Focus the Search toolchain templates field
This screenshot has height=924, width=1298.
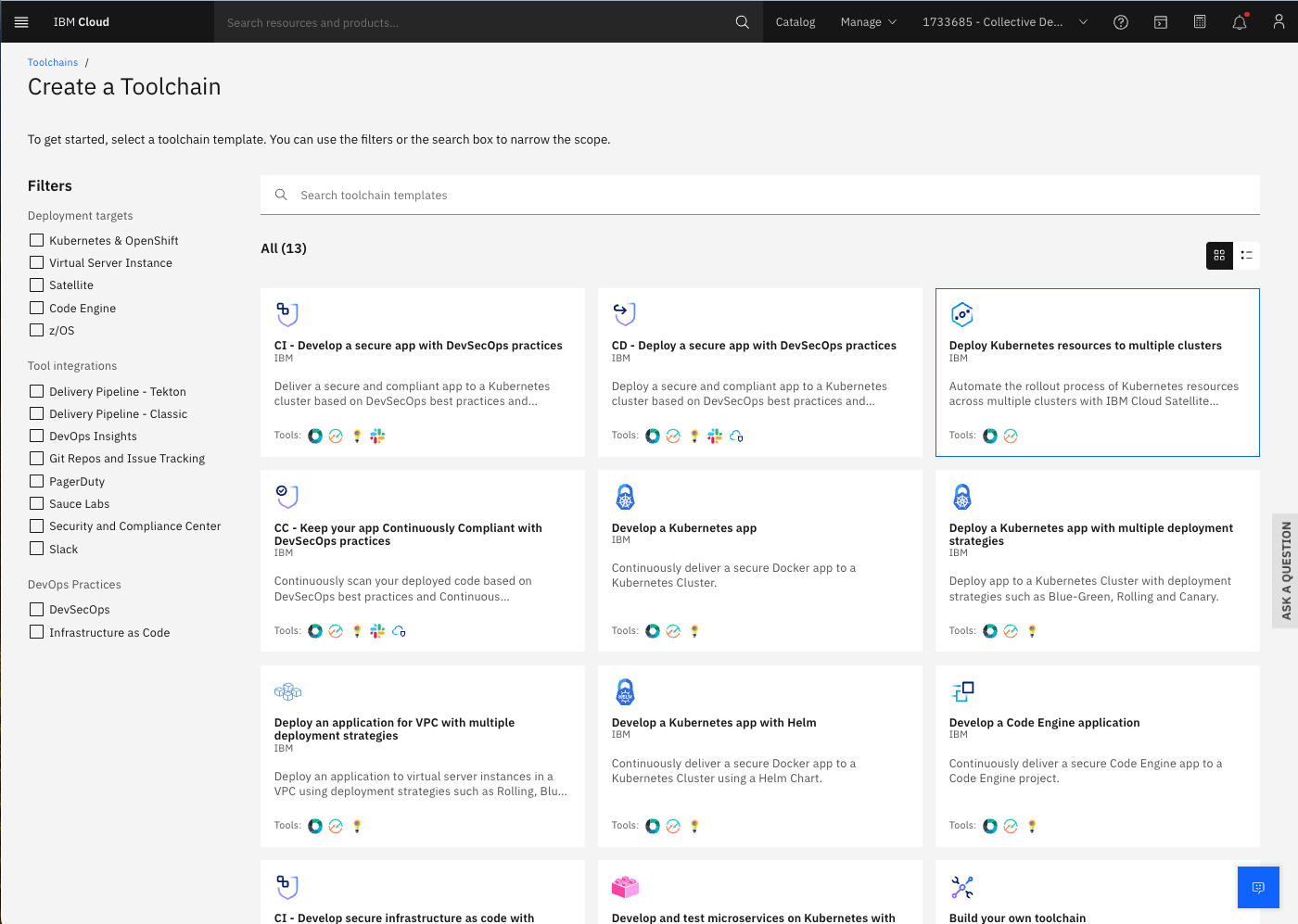coord(760,195)
